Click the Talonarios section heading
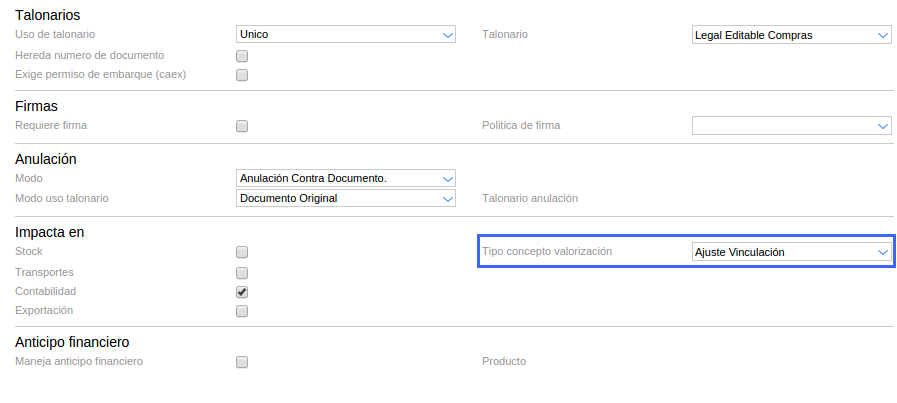Screen dimensions: 897x403 click(x=48, y=15)
